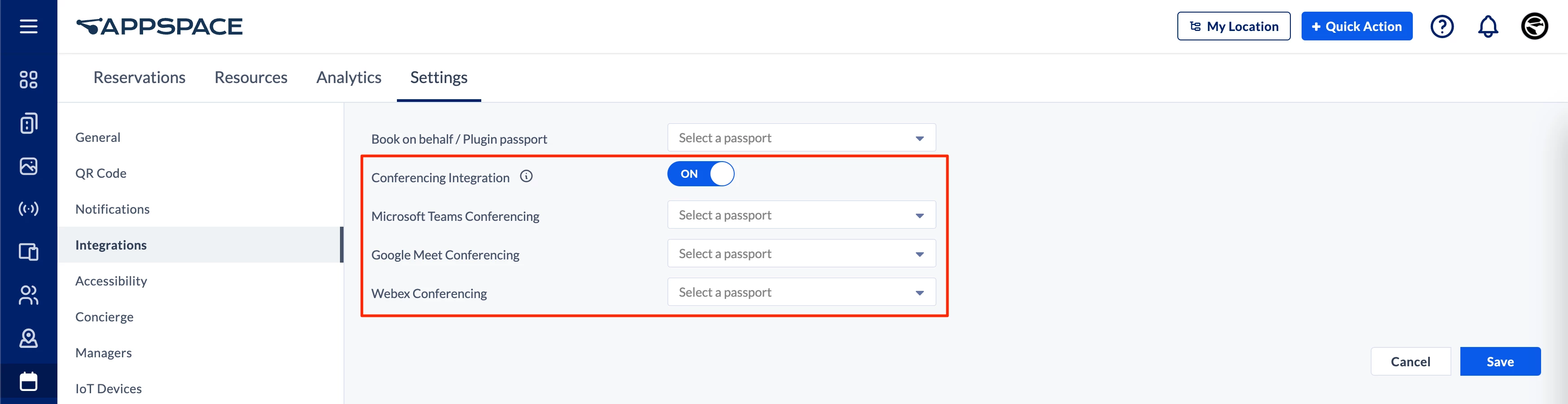Image resolution: width=1568 pixels, height=404 pixels.
Task: Expand Microsoft Teams Conferencing passport dropdown
Action: pos(801,215)
